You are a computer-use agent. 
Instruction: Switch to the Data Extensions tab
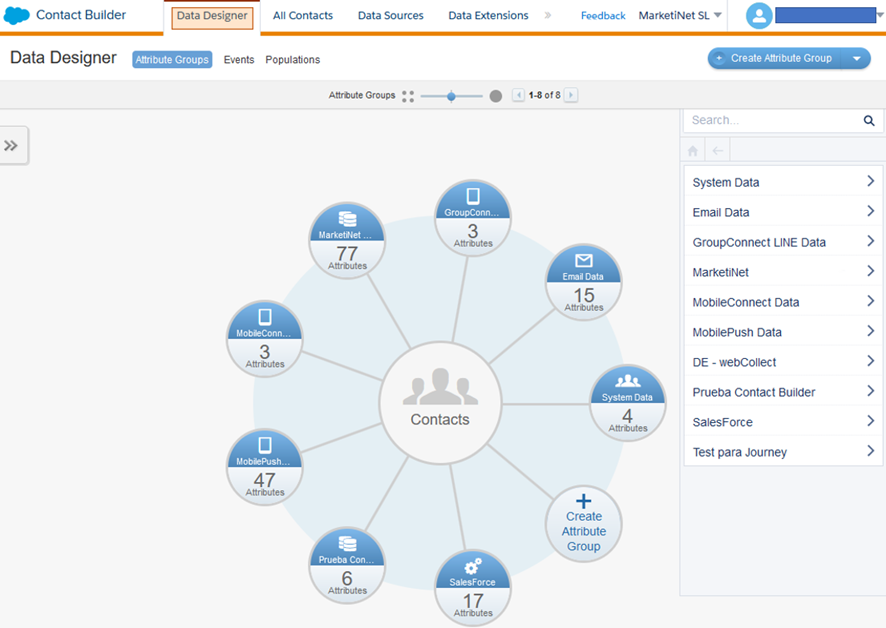(x=488, y=15)
